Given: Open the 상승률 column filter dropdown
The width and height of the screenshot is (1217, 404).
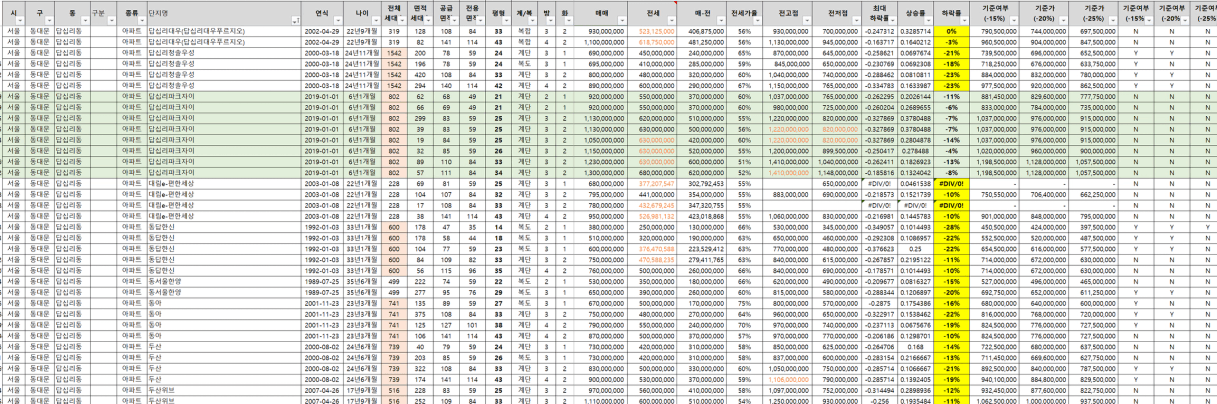Looking at the screenshot, I should pyautogui.click(x=929, y=20).
